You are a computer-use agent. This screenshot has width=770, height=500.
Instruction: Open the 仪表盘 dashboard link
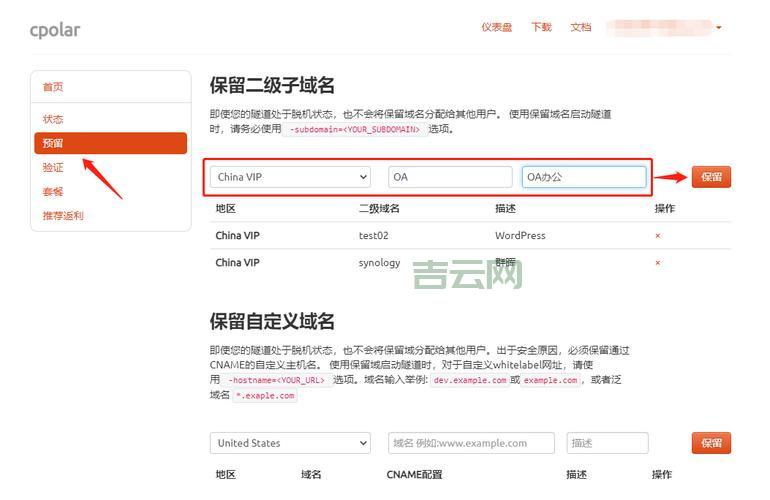(496, 27)
